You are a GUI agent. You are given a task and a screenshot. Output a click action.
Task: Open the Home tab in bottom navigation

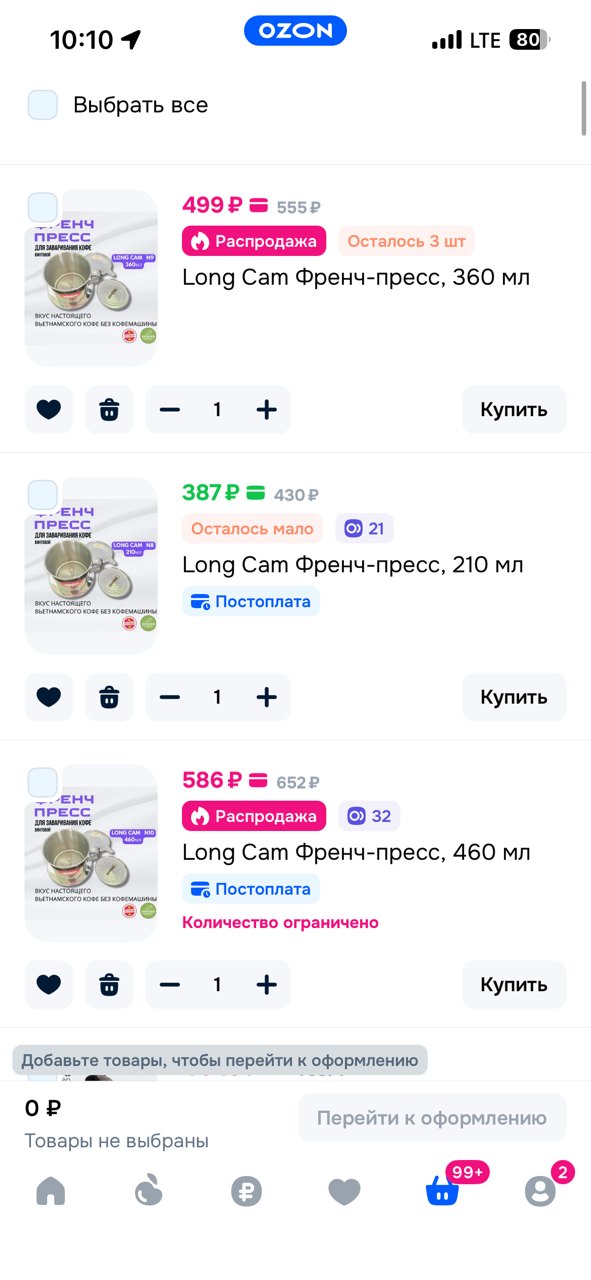point(50,1191)
